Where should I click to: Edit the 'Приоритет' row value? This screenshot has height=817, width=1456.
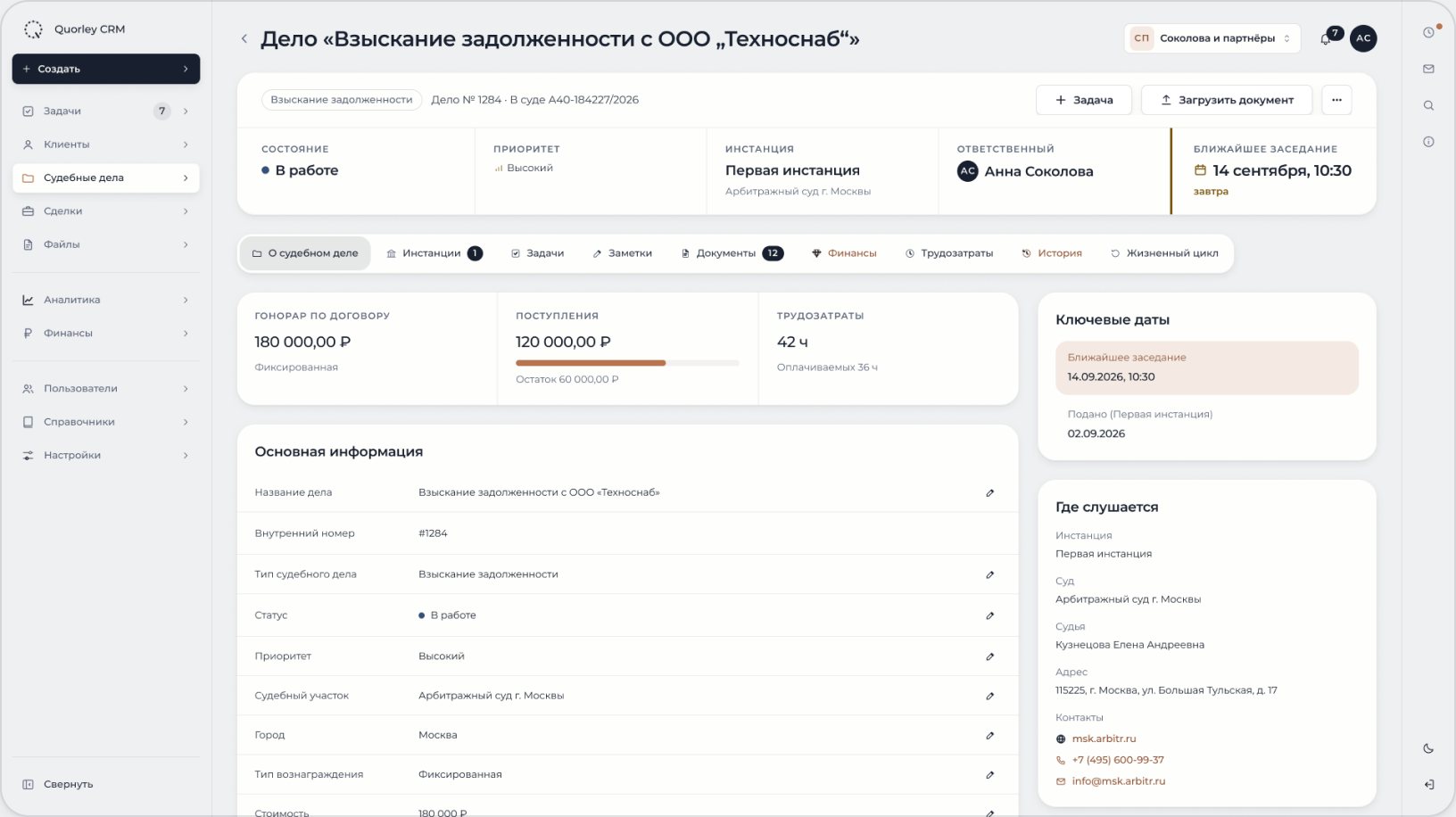(989, 656)
